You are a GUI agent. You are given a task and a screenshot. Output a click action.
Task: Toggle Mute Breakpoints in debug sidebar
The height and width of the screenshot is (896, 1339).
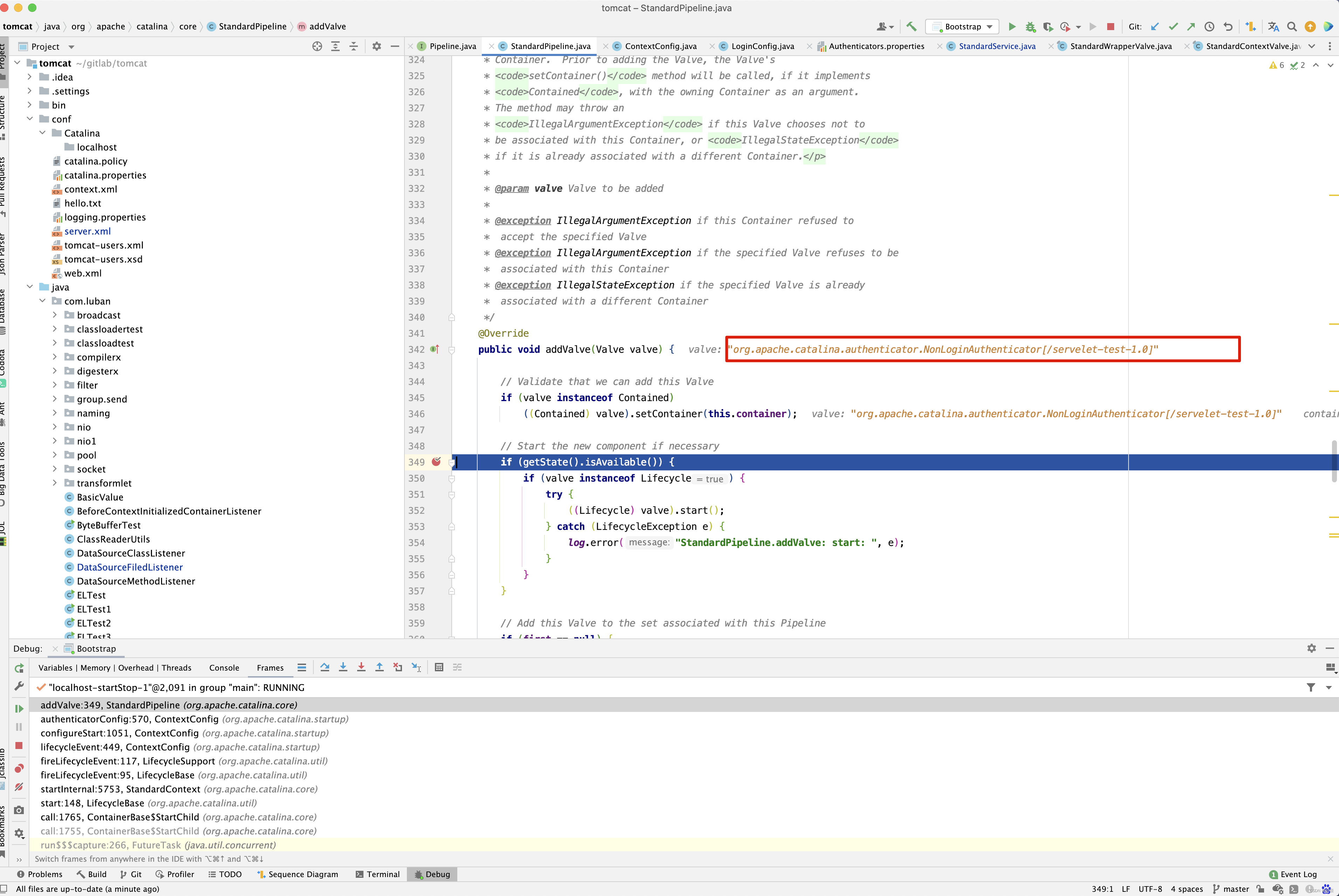coord(19,787)
